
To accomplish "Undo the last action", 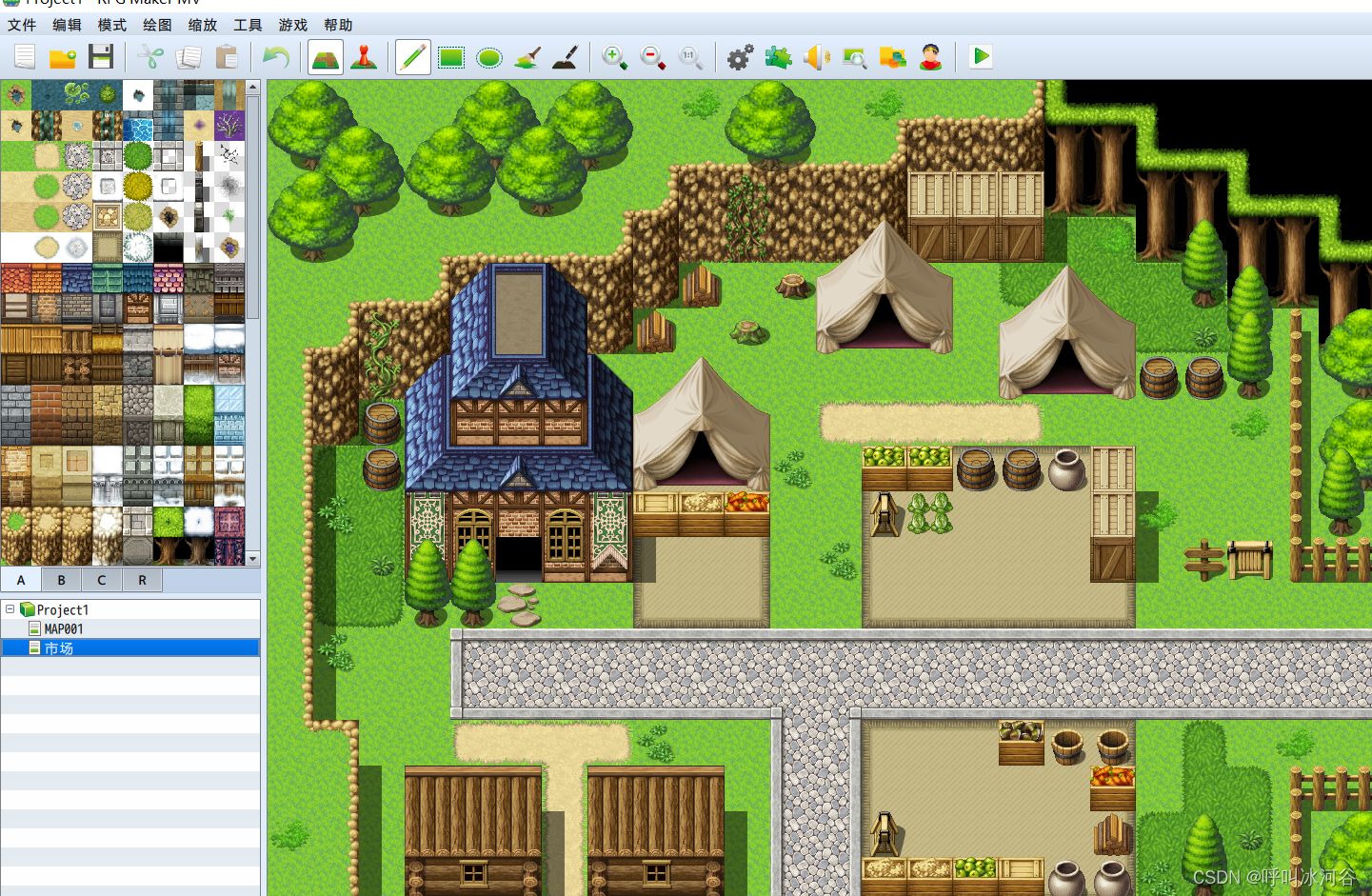I will pyautogui.click(x=275, y=57).
